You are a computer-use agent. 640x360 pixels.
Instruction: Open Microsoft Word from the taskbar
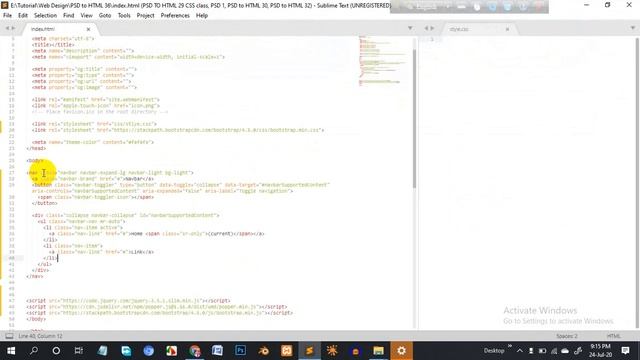click(217, 351)
